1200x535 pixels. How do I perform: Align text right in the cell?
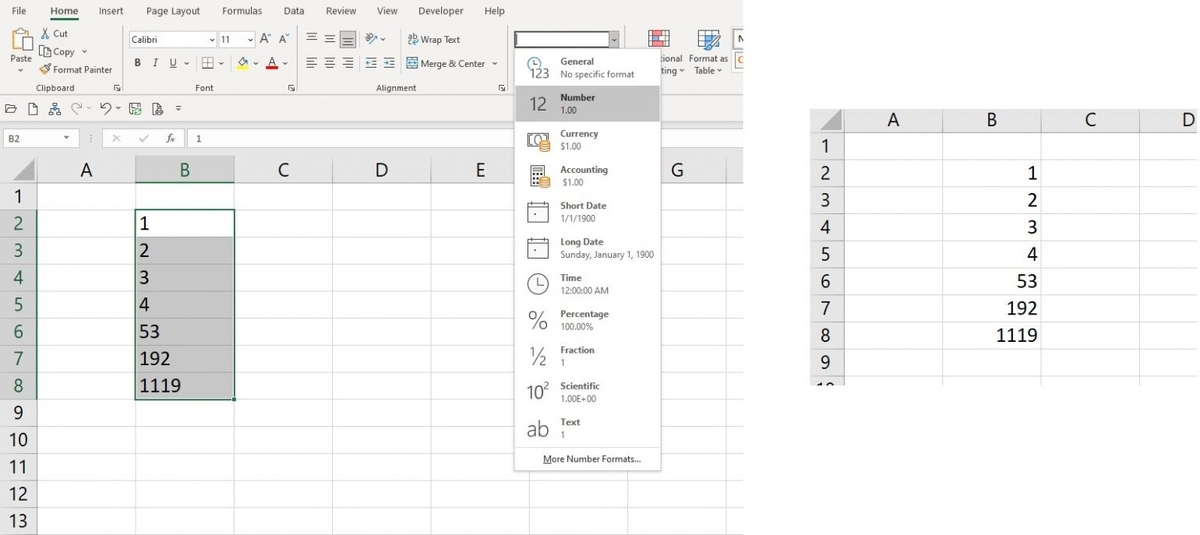point(348,63)
